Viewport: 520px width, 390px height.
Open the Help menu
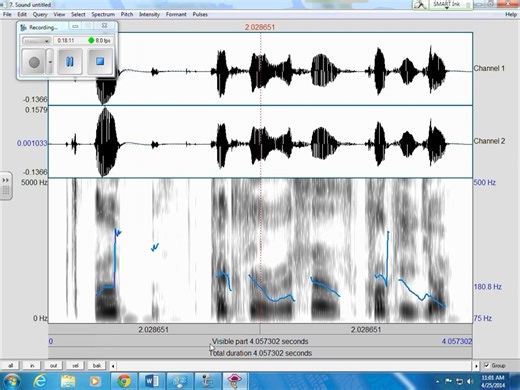(511, 14)
